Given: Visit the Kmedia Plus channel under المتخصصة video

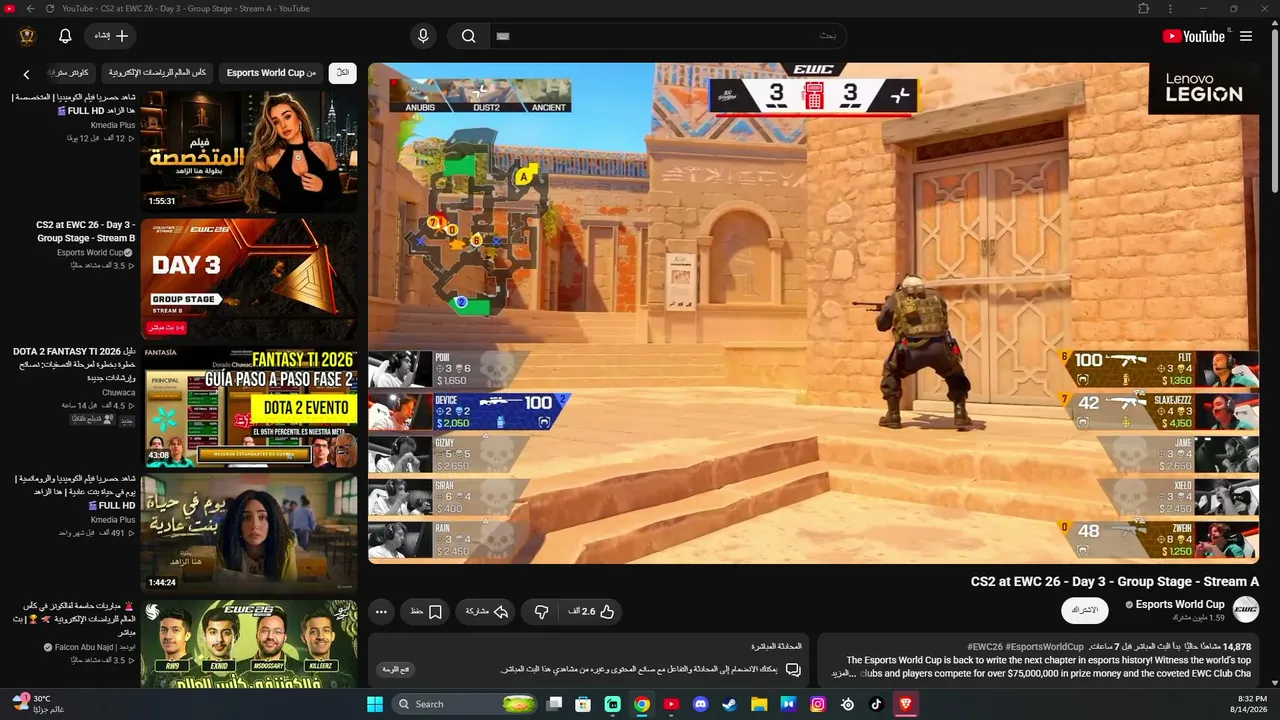Looking at the screenshot, I should (x=113, y=125).
